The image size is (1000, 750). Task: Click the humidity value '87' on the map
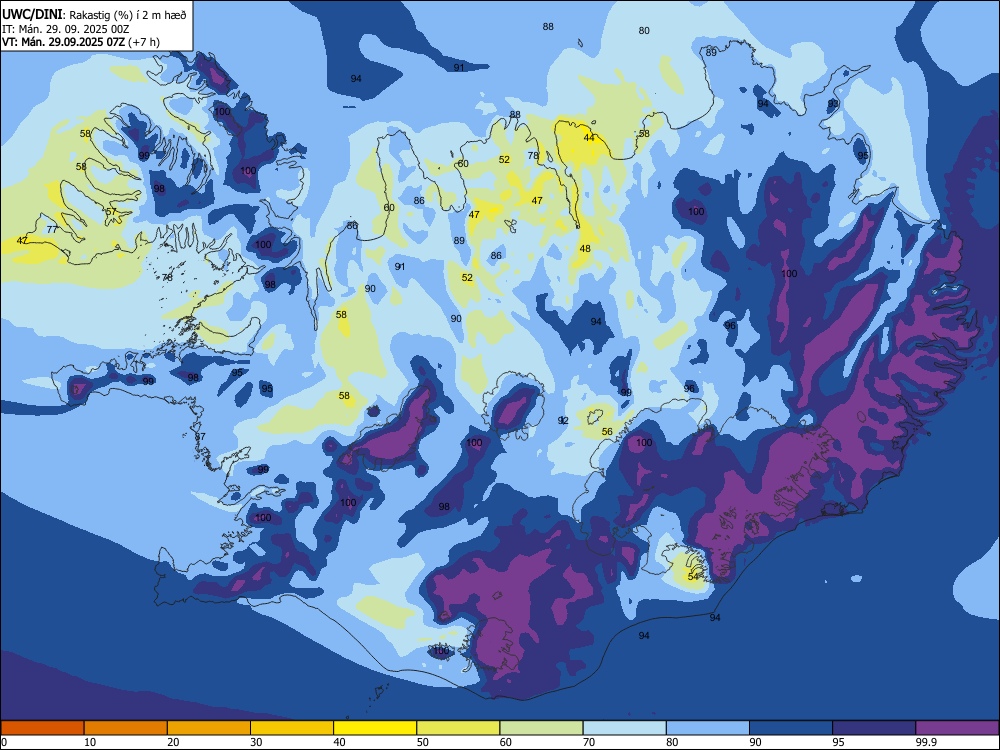(200, 436)
